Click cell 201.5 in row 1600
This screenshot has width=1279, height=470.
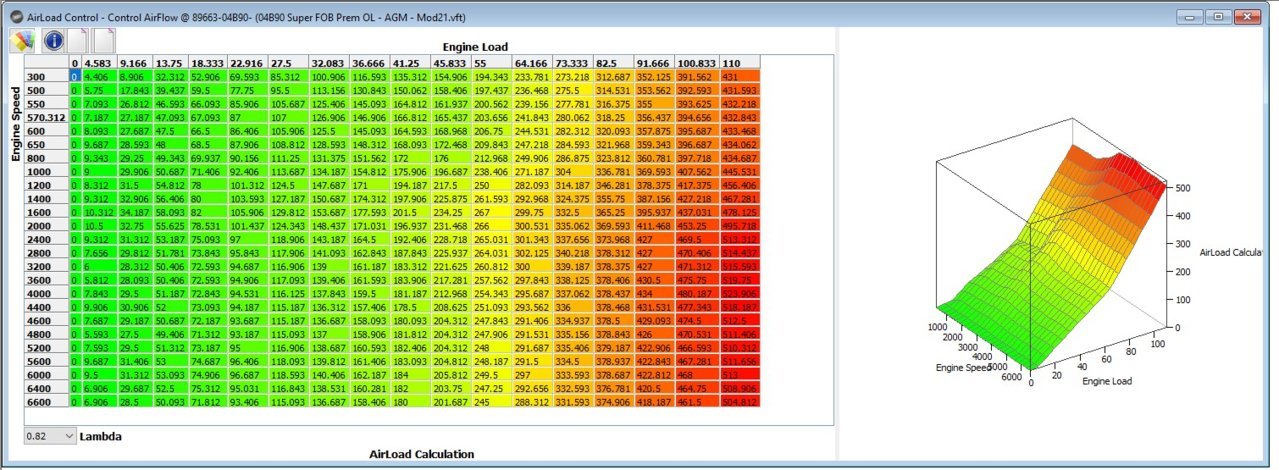click(412, 213)
